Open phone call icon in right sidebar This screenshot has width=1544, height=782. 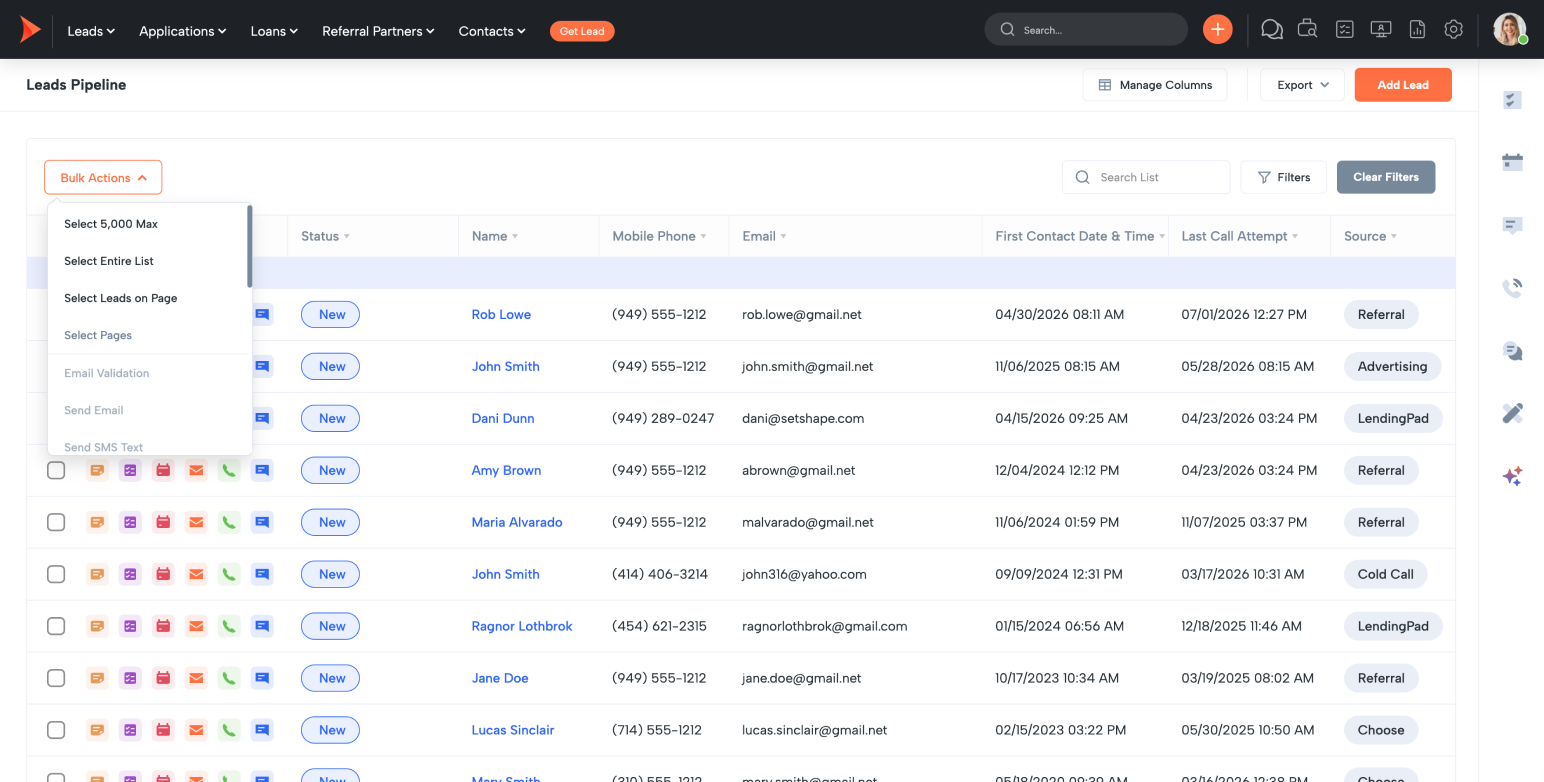click(x=1512, y=289)
